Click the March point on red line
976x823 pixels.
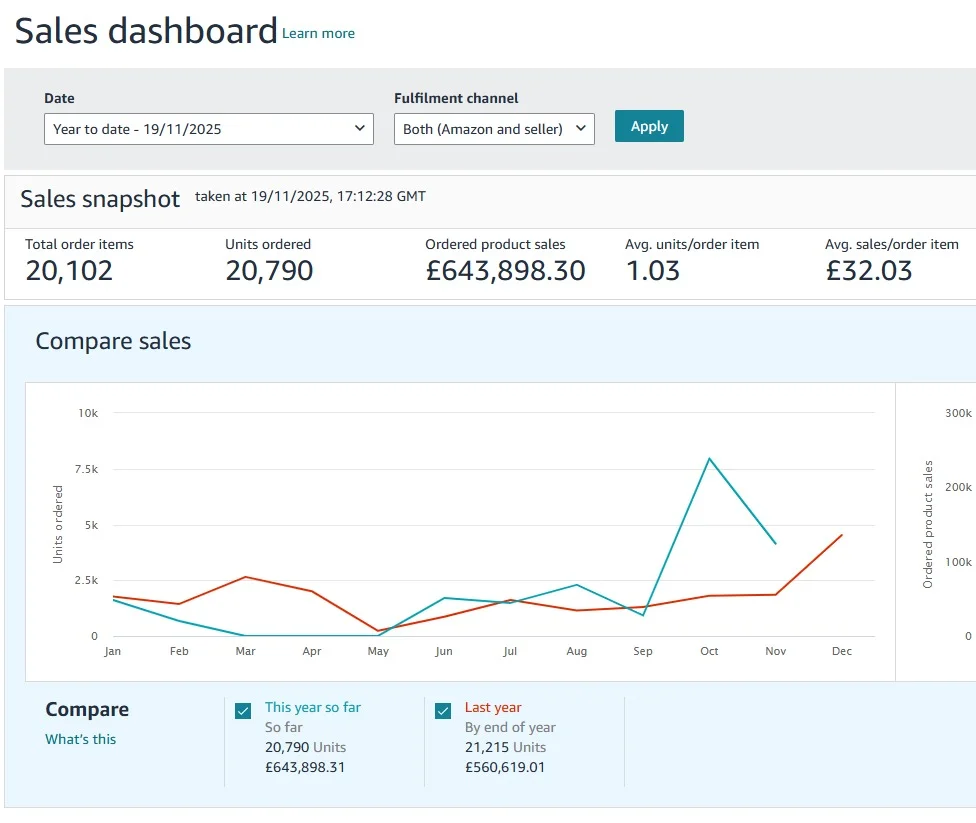coord(246,577)
